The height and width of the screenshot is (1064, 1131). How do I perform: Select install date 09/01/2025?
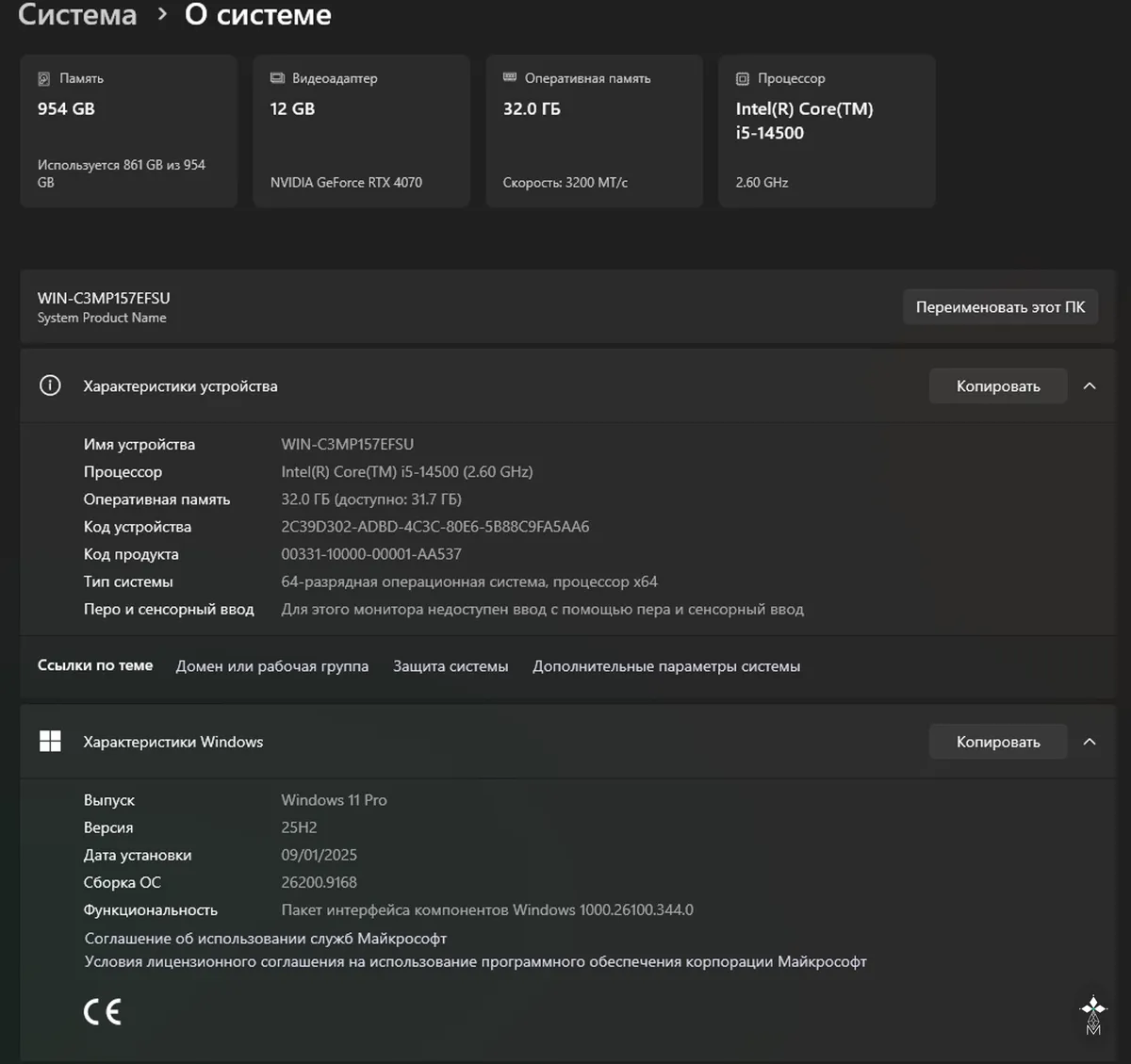319,855
